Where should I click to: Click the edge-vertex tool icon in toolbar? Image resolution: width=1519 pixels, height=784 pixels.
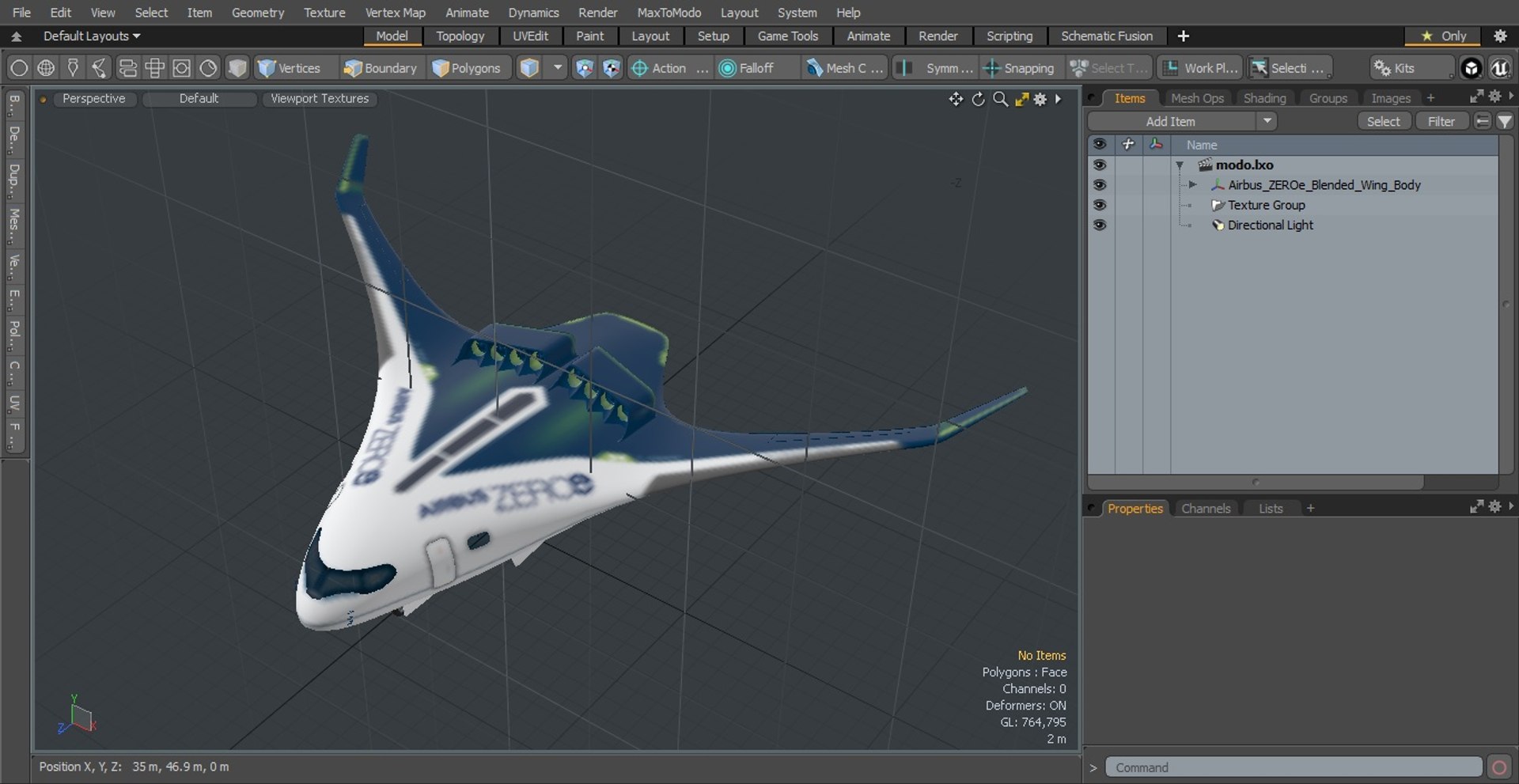(100, 68)
